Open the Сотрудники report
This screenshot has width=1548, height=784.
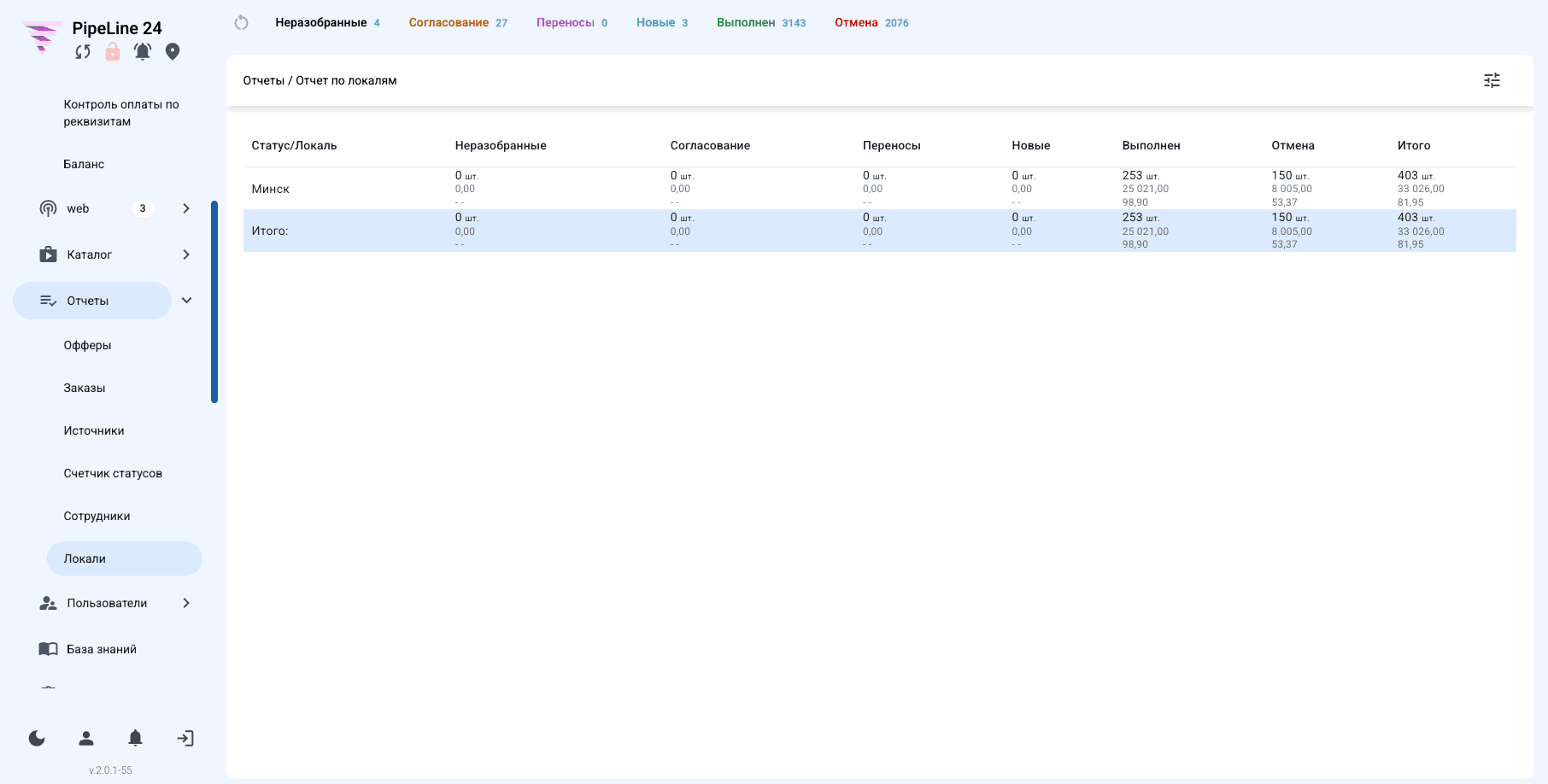97,516
